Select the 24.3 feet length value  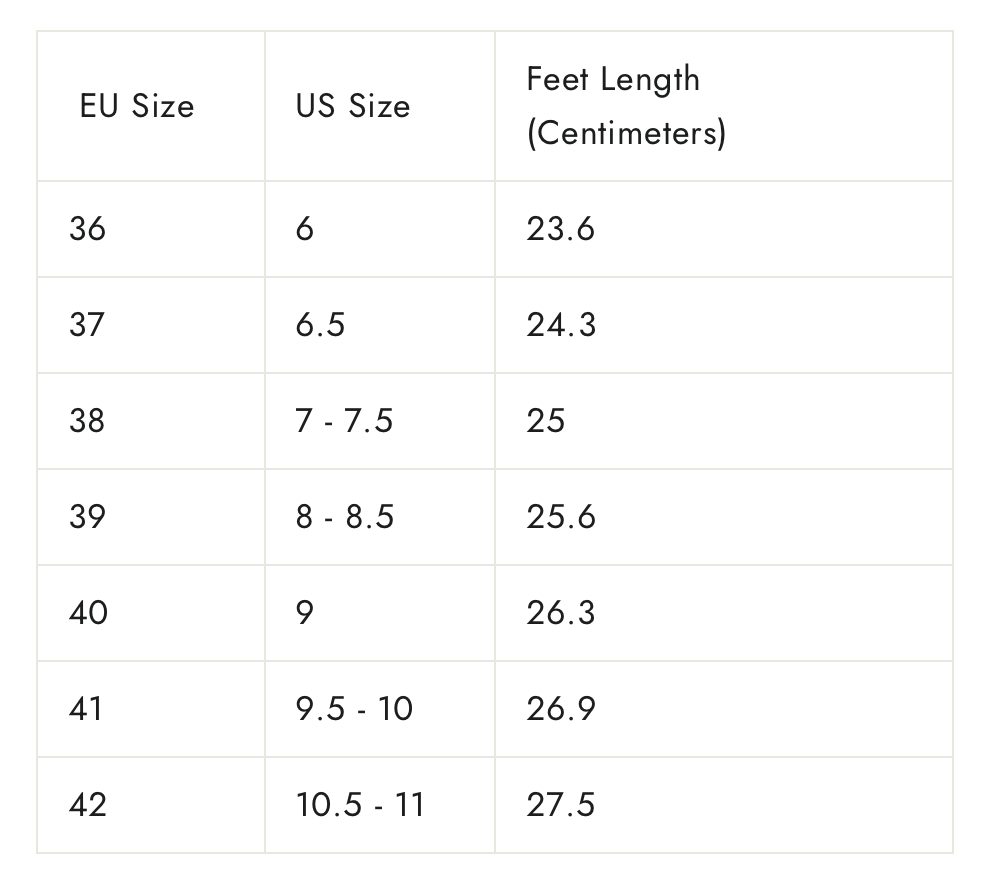coord(560,325)
